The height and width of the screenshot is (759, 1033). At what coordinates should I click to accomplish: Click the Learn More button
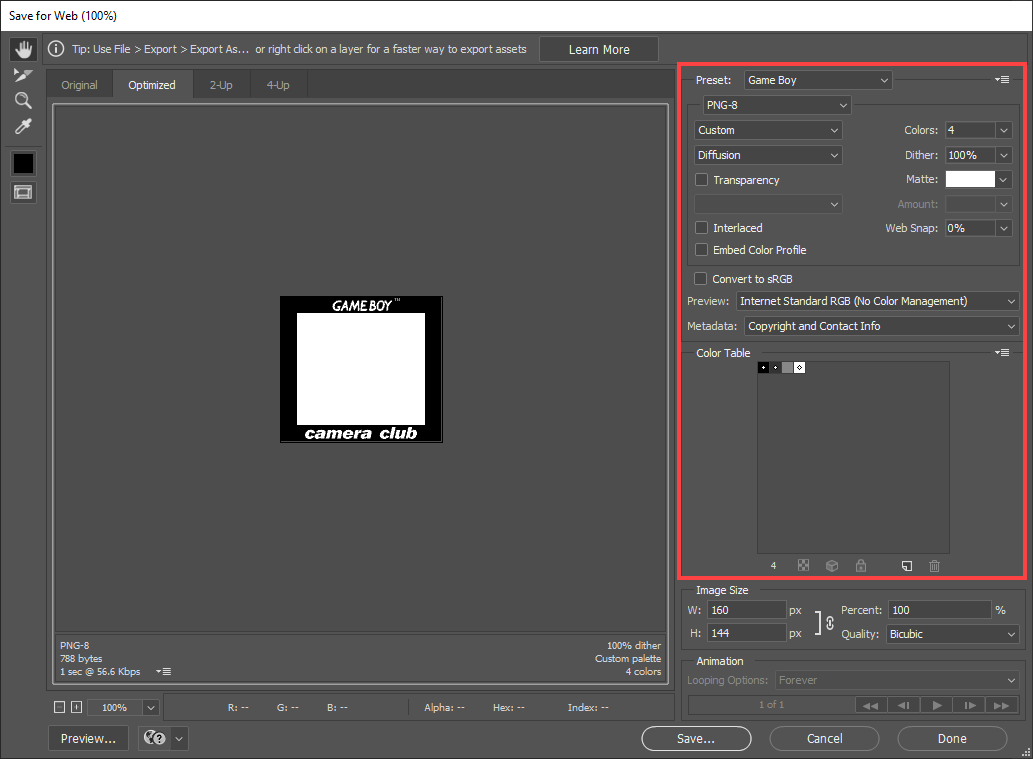[599, 49]
